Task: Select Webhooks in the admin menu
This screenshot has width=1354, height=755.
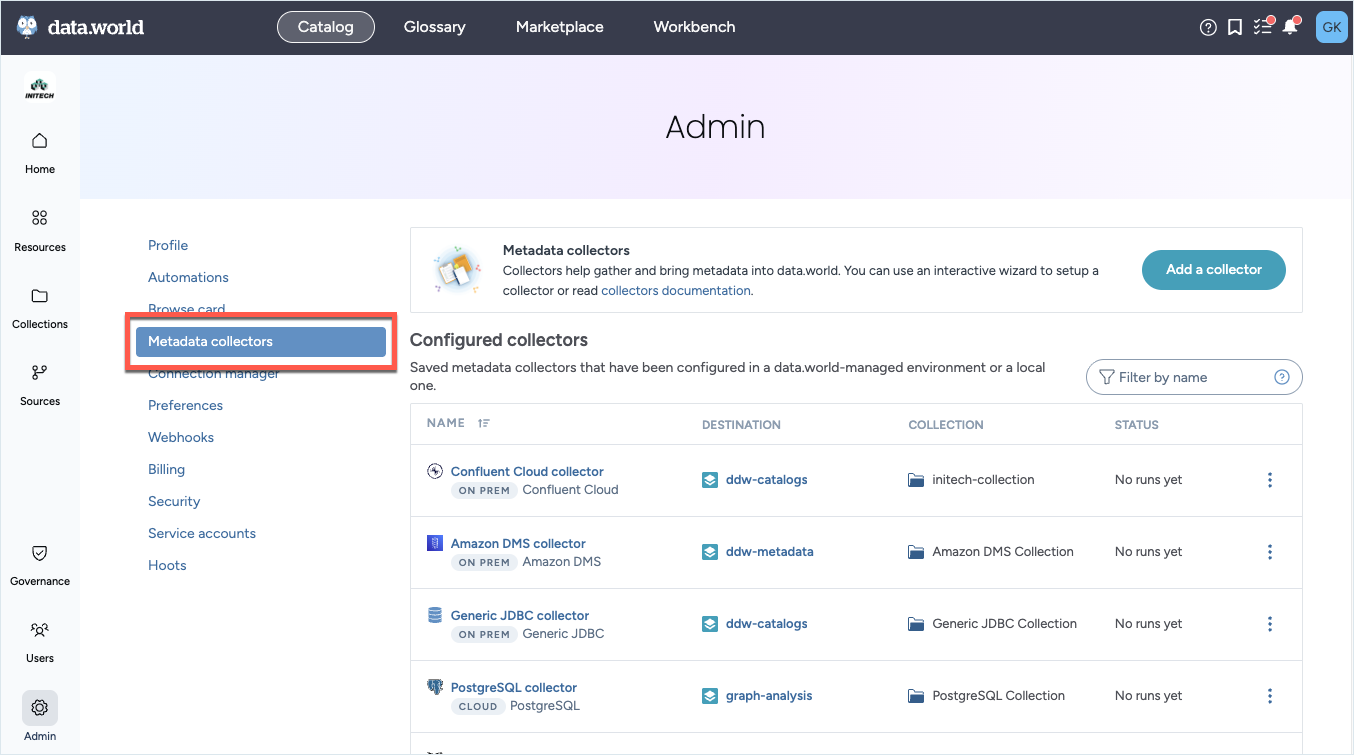Action: pyautogui.click(x=181, y=437)
